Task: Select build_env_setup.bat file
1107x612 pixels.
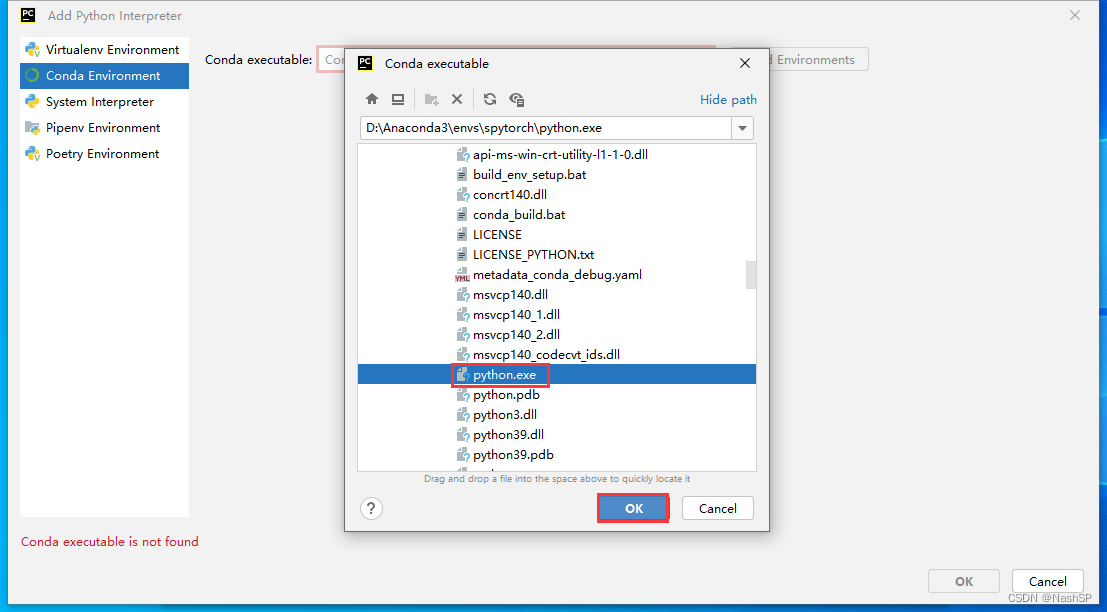Action: [529, 174]
